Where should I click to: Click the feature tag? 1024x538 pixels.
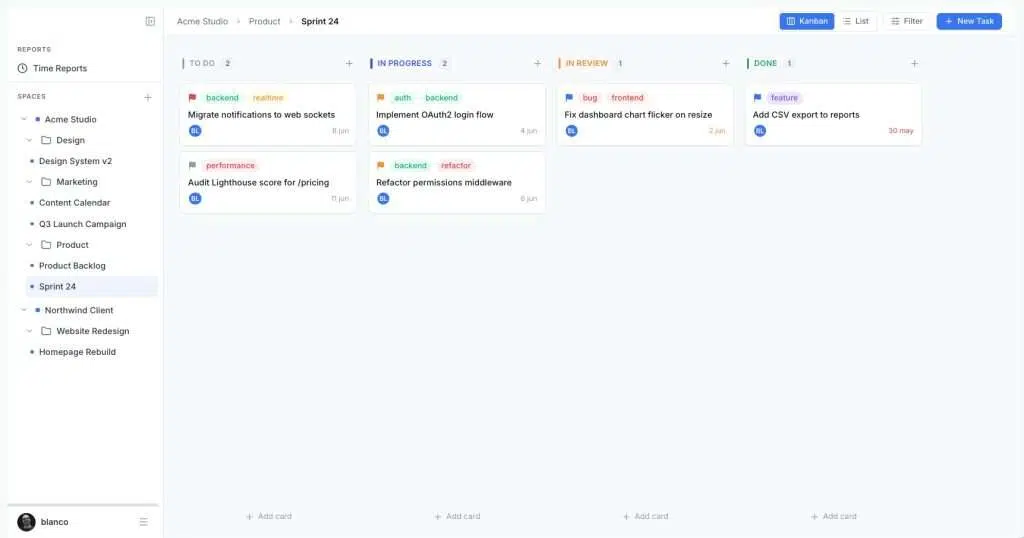click(x=784, y=98)
